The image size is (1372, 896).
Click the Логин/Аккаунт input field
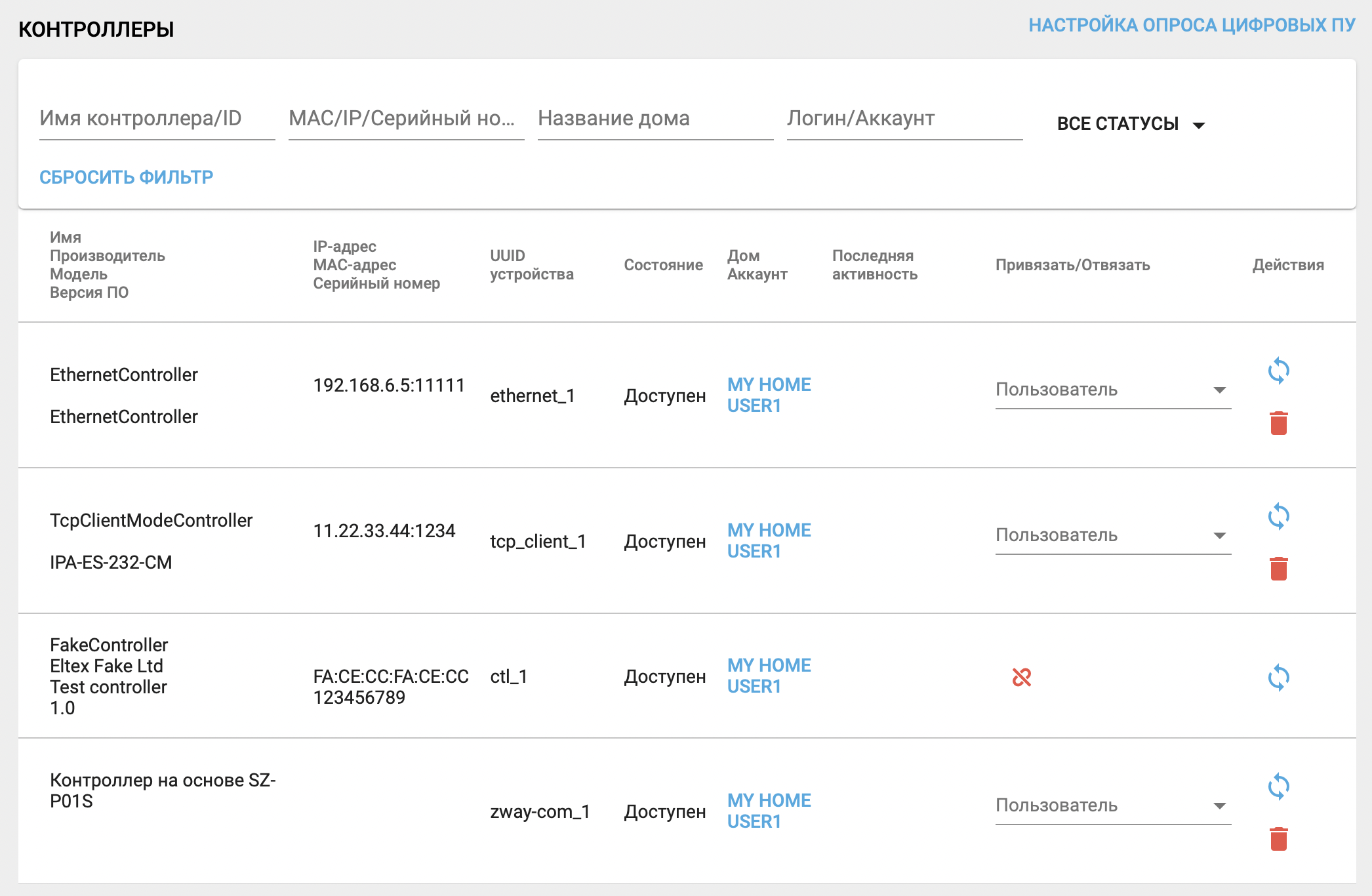pos(904,119)
